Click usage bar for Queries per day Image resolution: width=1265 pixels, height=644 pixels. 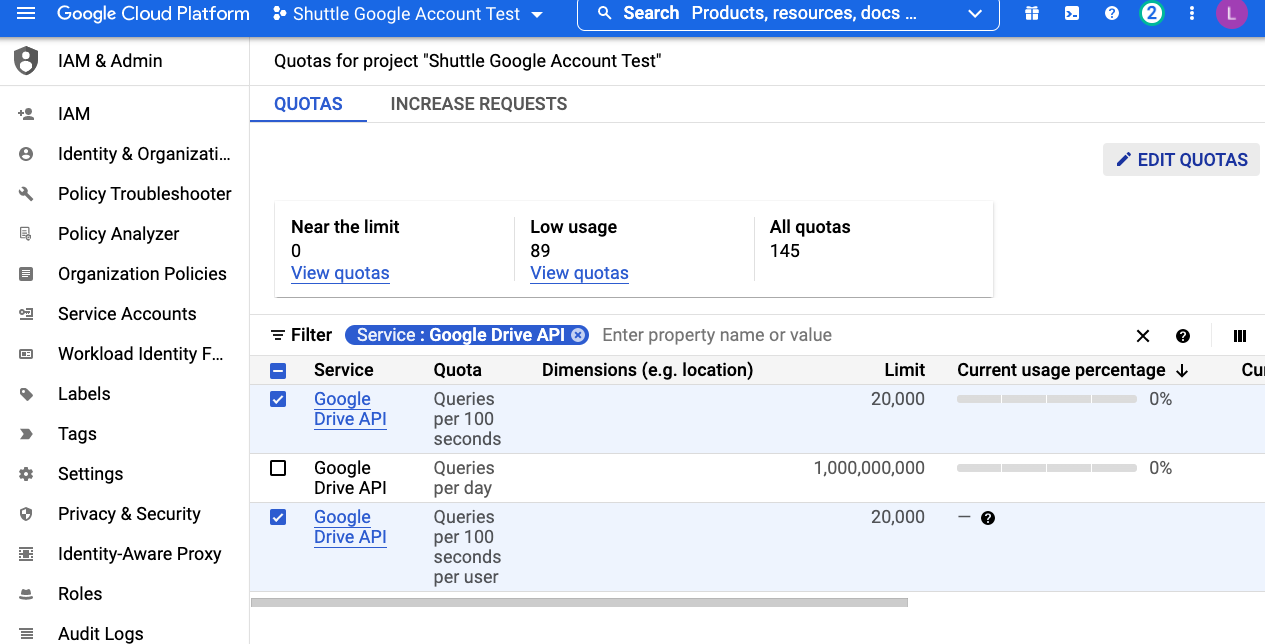1046,468
